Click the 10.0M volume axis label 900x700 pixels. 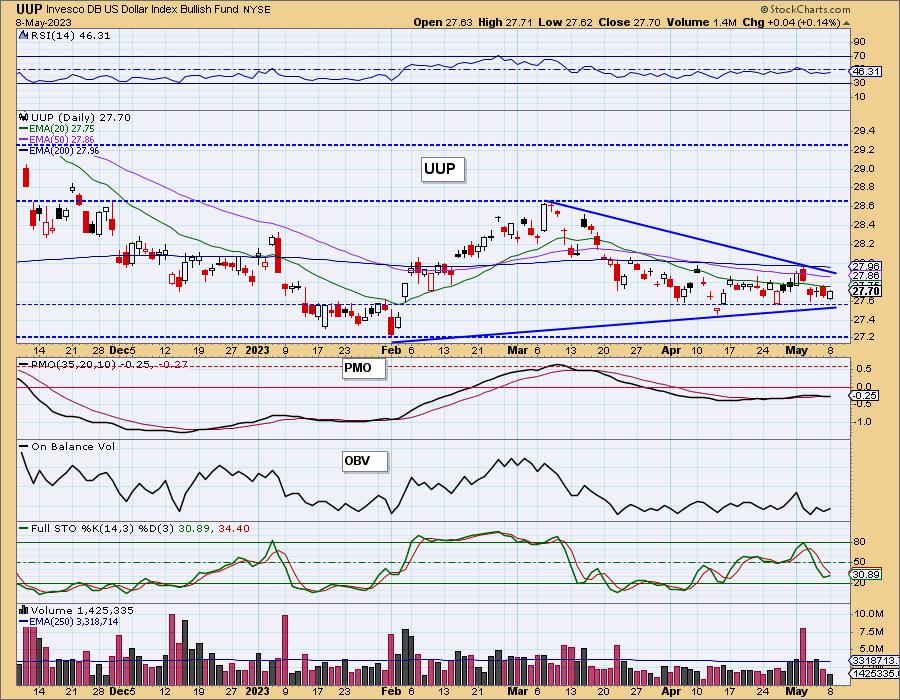(x=868, y=613)
